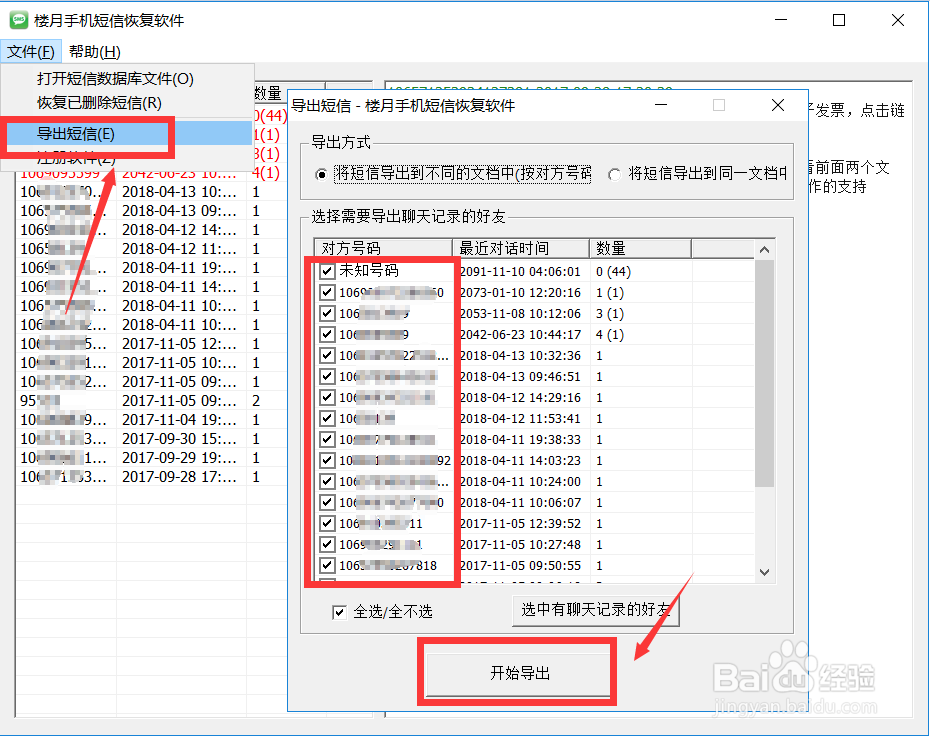Image resolution: width=930 pixels, height=739 pixels.
Task: Close the 导出短信 dialog
Action: pyautogui.click(x=778, y=106)
